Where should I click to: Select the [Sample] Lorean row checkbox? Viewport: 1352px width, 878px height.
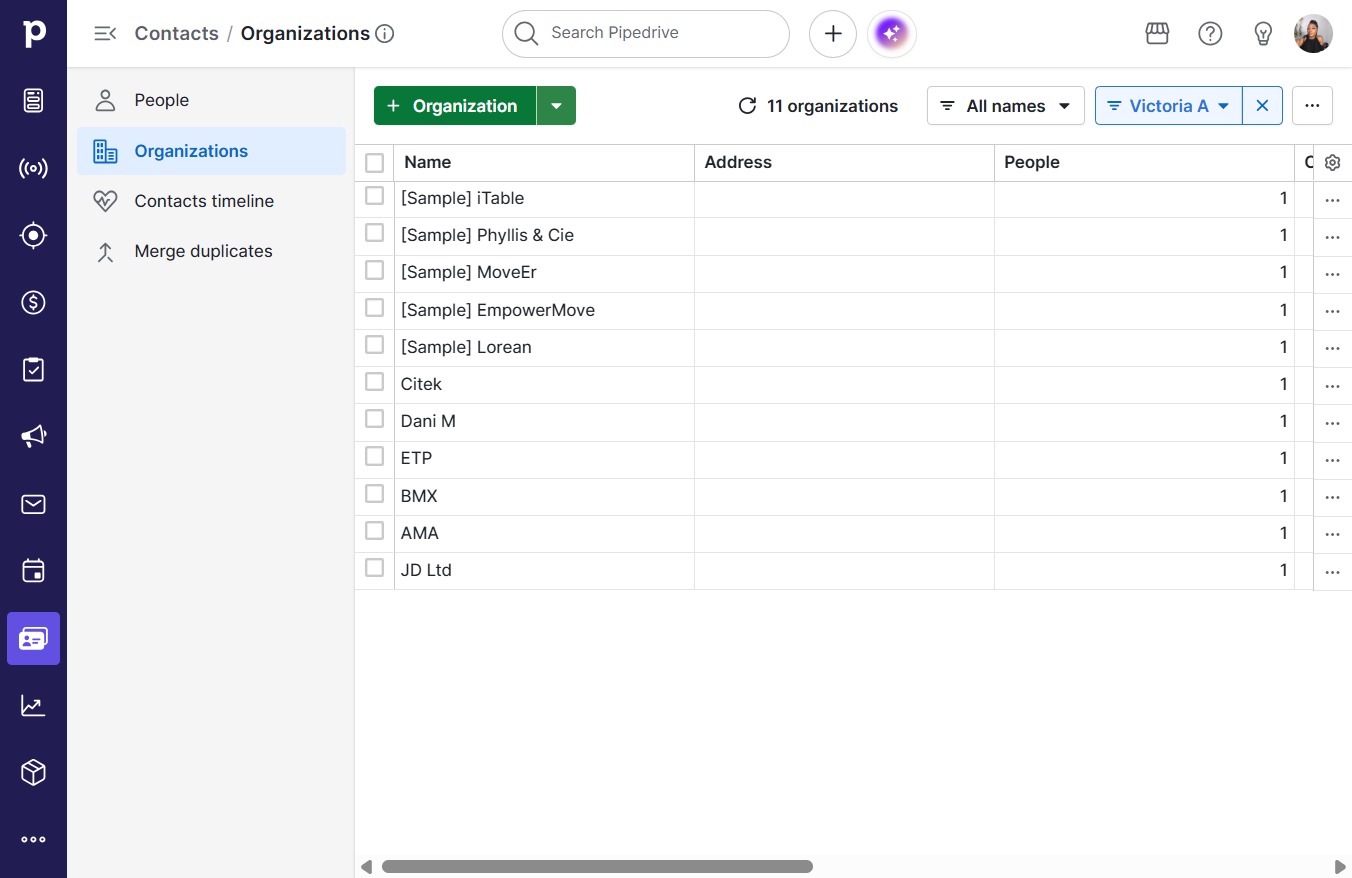pos(374,345)
